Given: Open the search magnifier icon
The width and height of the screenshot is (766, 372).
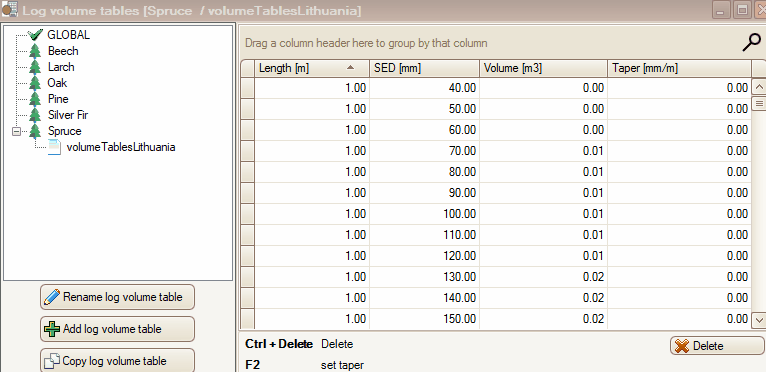Looking at the screenshot, I should tap(751, 43).
